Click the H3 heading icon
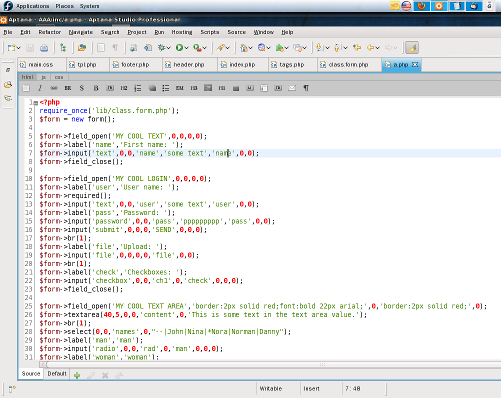Viewport: 501px width, 398px height. click(194, 88)
